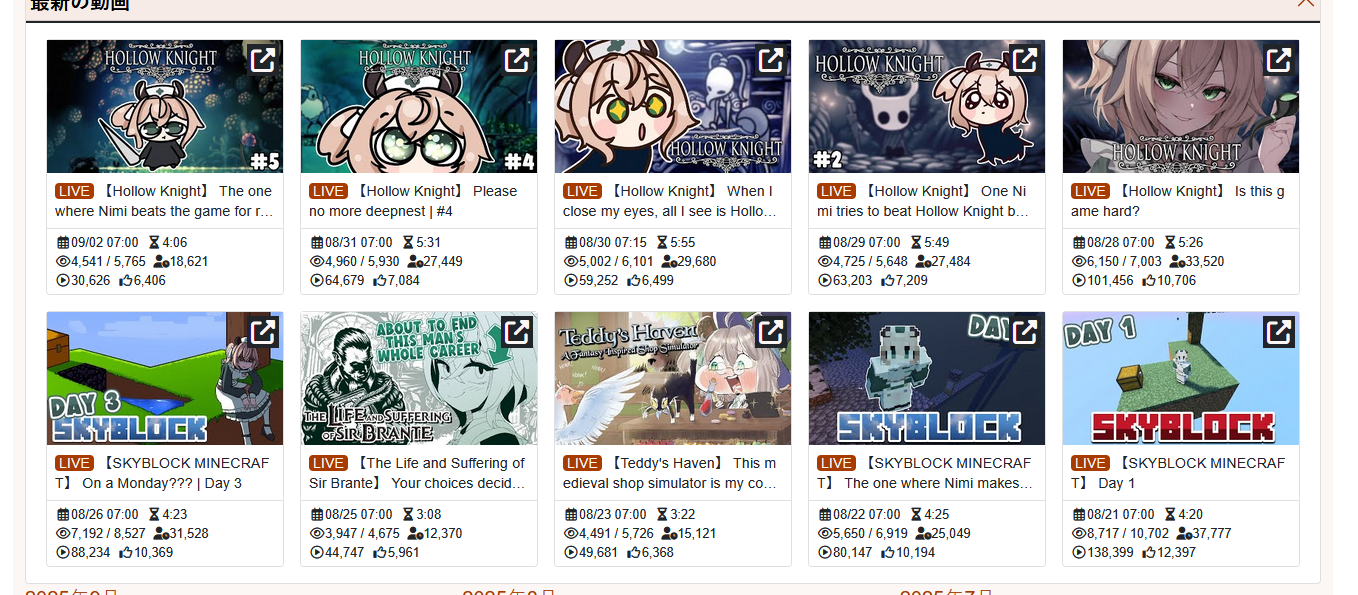This screenshot has width=1358, height=595.
Task: Click LIVE badge on Teddy's Haven card
Action: click(x=582, y=463)
